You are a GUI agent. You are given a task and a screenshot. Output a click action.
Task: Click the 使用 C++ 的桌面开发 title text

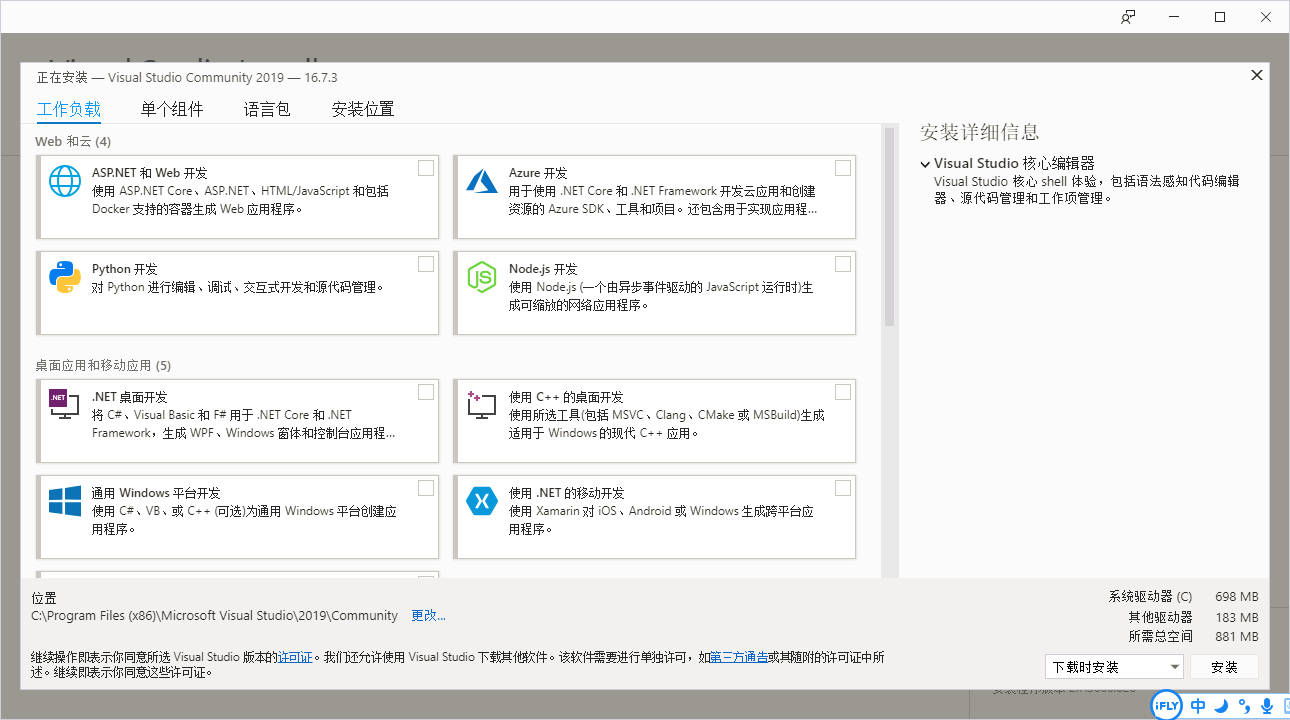[x=566, y=397]
